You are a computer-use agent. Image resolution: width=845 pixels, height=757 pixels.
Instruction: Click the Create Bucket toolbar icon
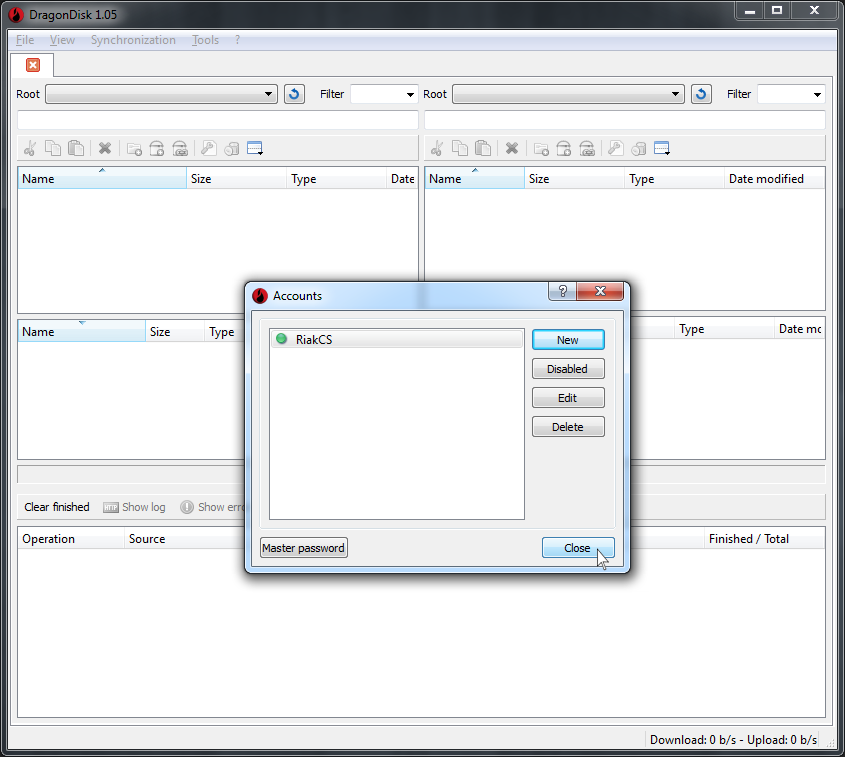click(157, 148)
